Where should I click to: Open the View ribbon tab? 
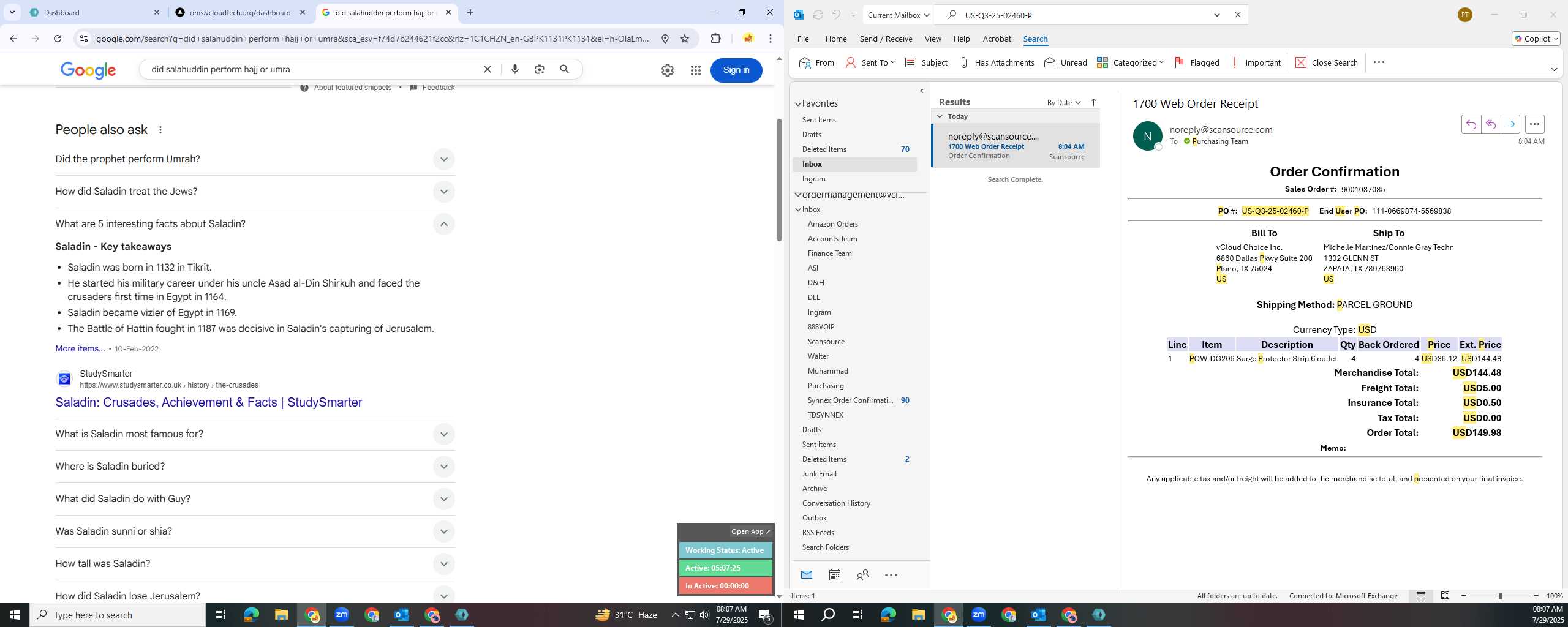(x=932, y=39)
